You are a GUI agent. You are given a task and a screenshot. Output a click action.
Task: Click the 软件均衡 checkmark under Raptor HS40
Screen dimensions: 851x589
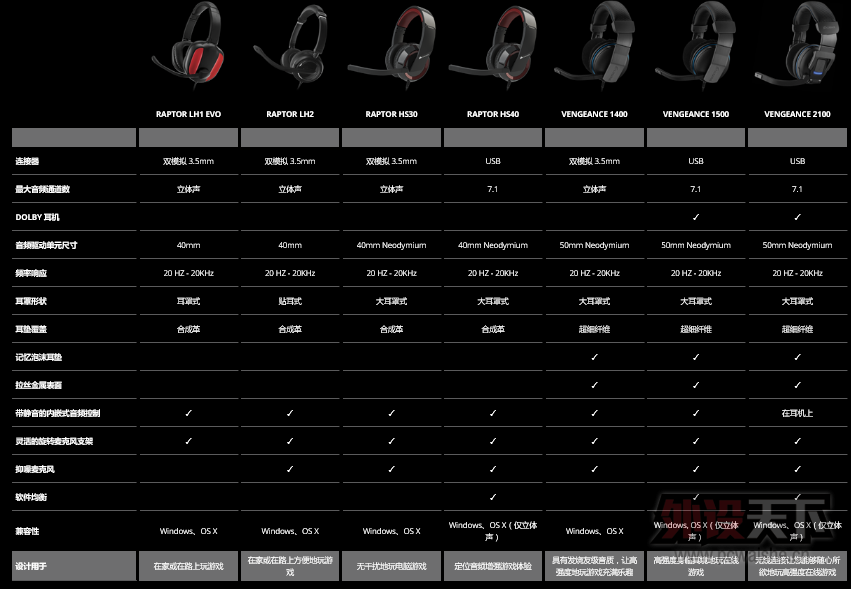coord(492,497)
